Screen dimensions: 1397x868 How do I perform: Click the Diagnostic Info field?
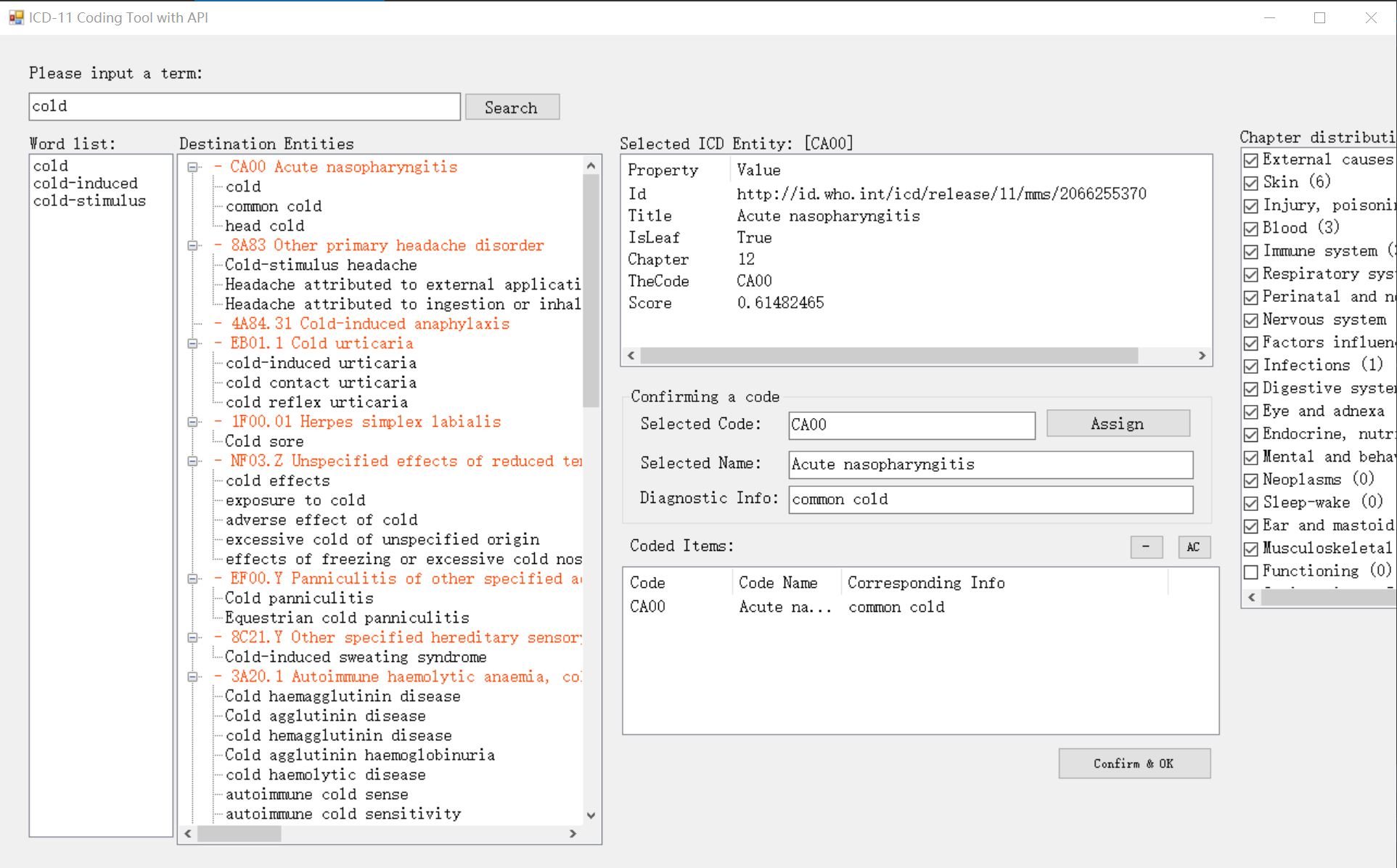pyautogui.click(x=991, y=499)
